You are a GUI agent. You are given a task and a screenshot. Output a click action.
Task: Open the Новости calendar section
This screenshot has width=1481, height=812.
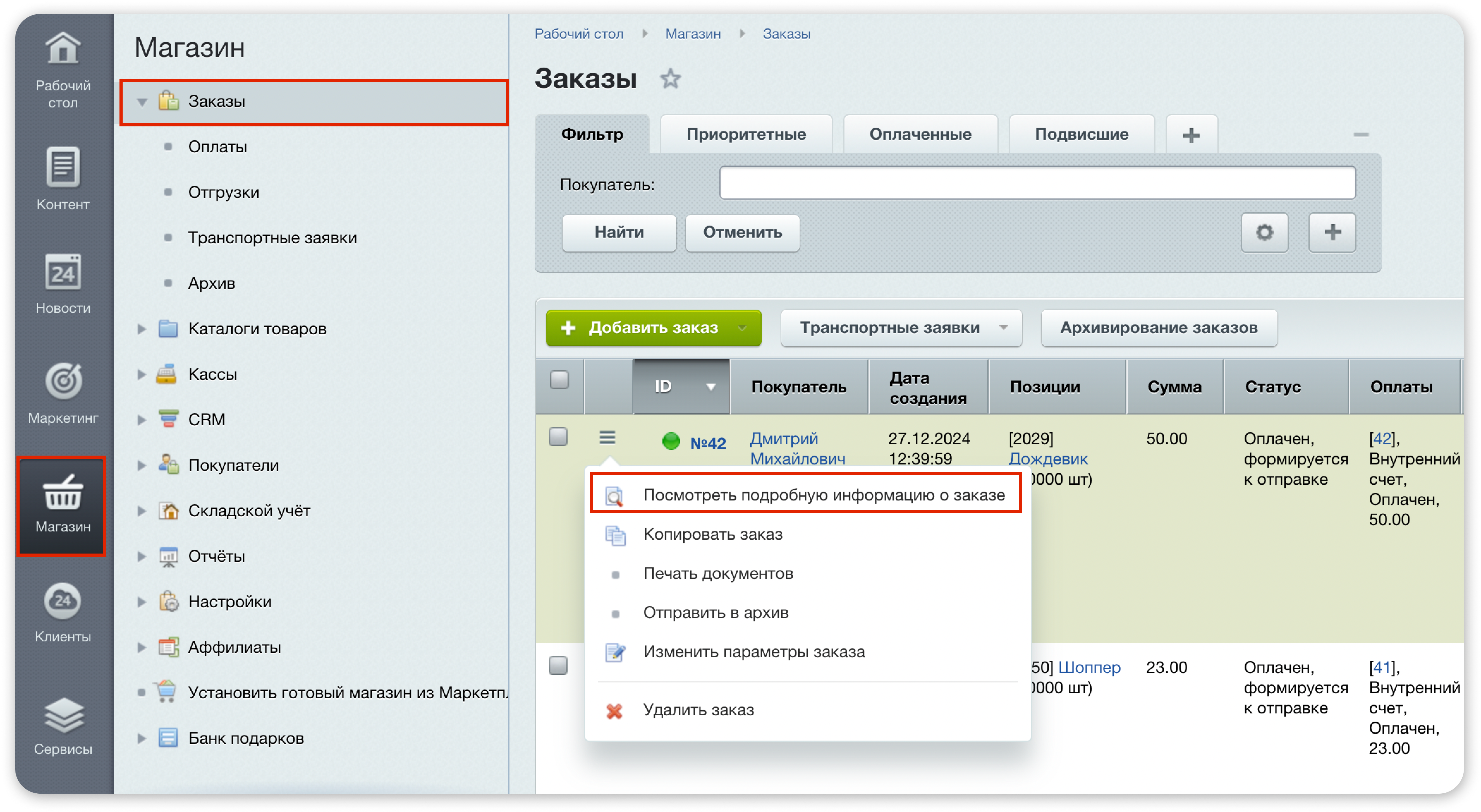pyautogui.click(x=63, y=284)
